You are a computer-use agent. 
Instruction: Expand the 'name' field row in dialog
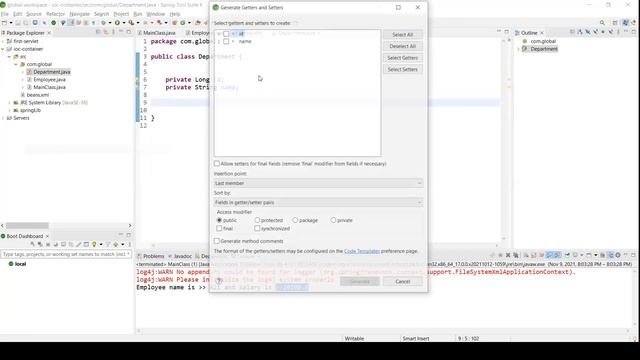coord(219,42)
